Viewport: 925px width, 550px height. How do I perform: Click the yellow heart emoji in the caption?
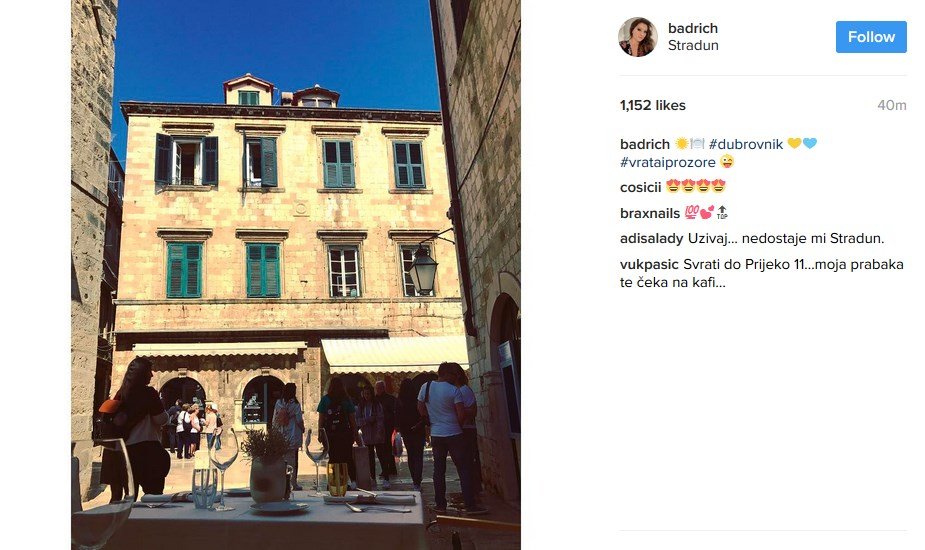pyautogui.click(x=794, y=143)
